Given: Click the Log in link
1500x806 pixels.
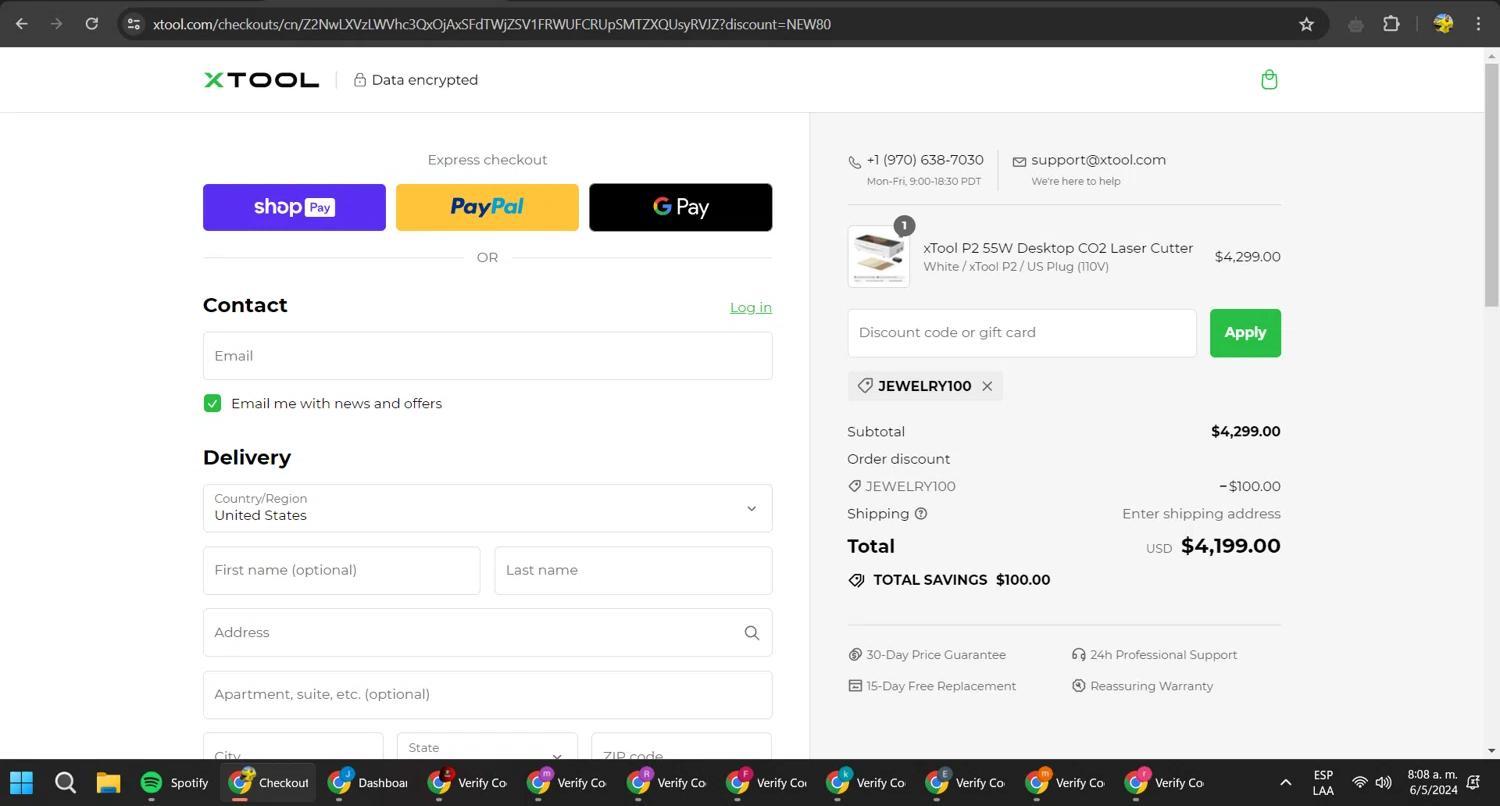Looking at the screenshot, I should click(x=750, y=307).
